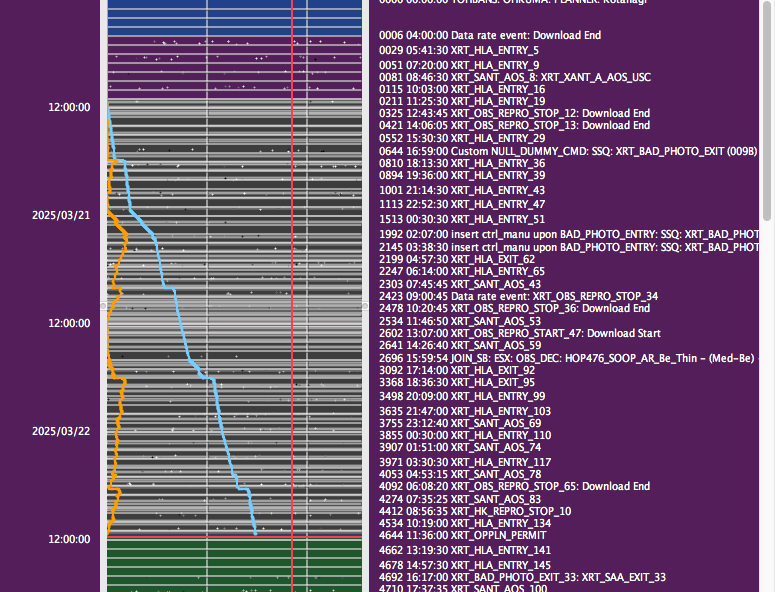Screen dimensions: 775x592
Task: Select event 1113 22:52:30 XRT_HLA_ENTRY_47
Action: pyautogui.click(x=462, y=205)
